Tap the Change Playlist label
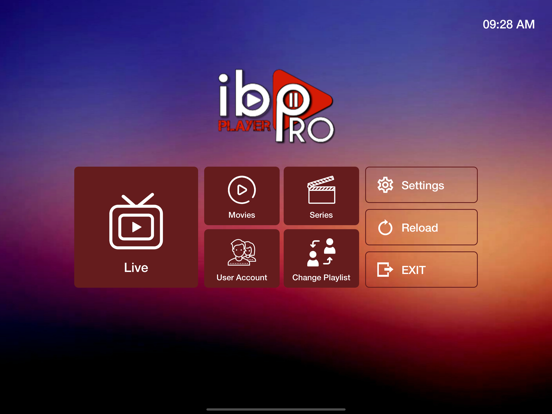The height and width of the screenshot is (414, 552). (x=321, y=277)
